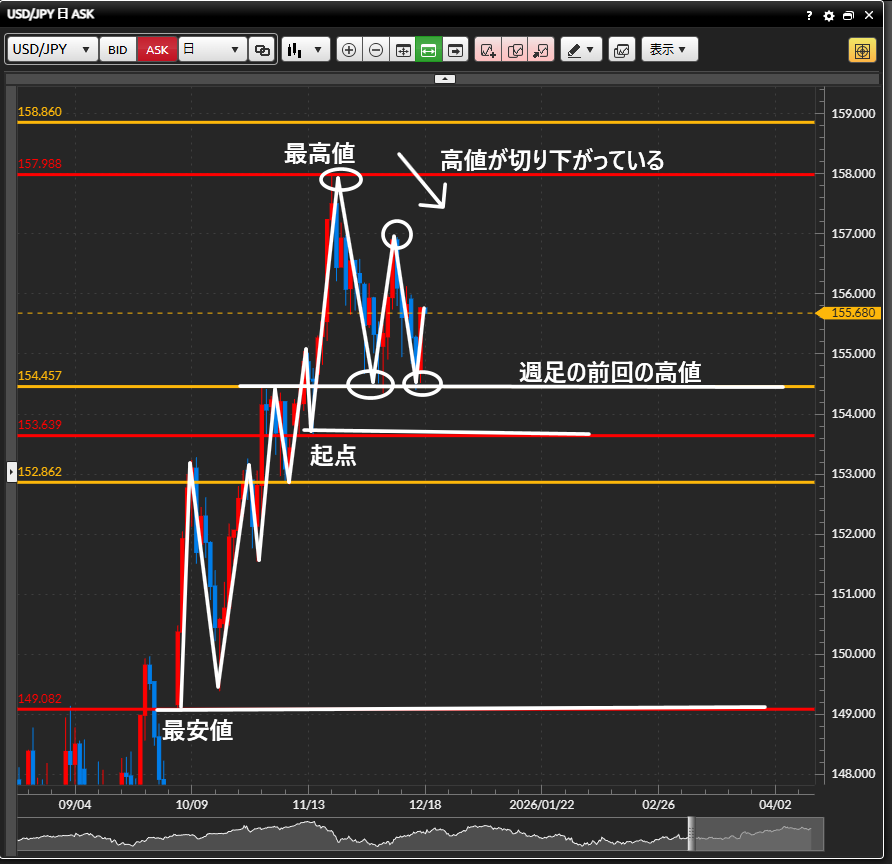Select the red ASK price toggle
This screenshot has width=892, height=864.
(157, 50)
